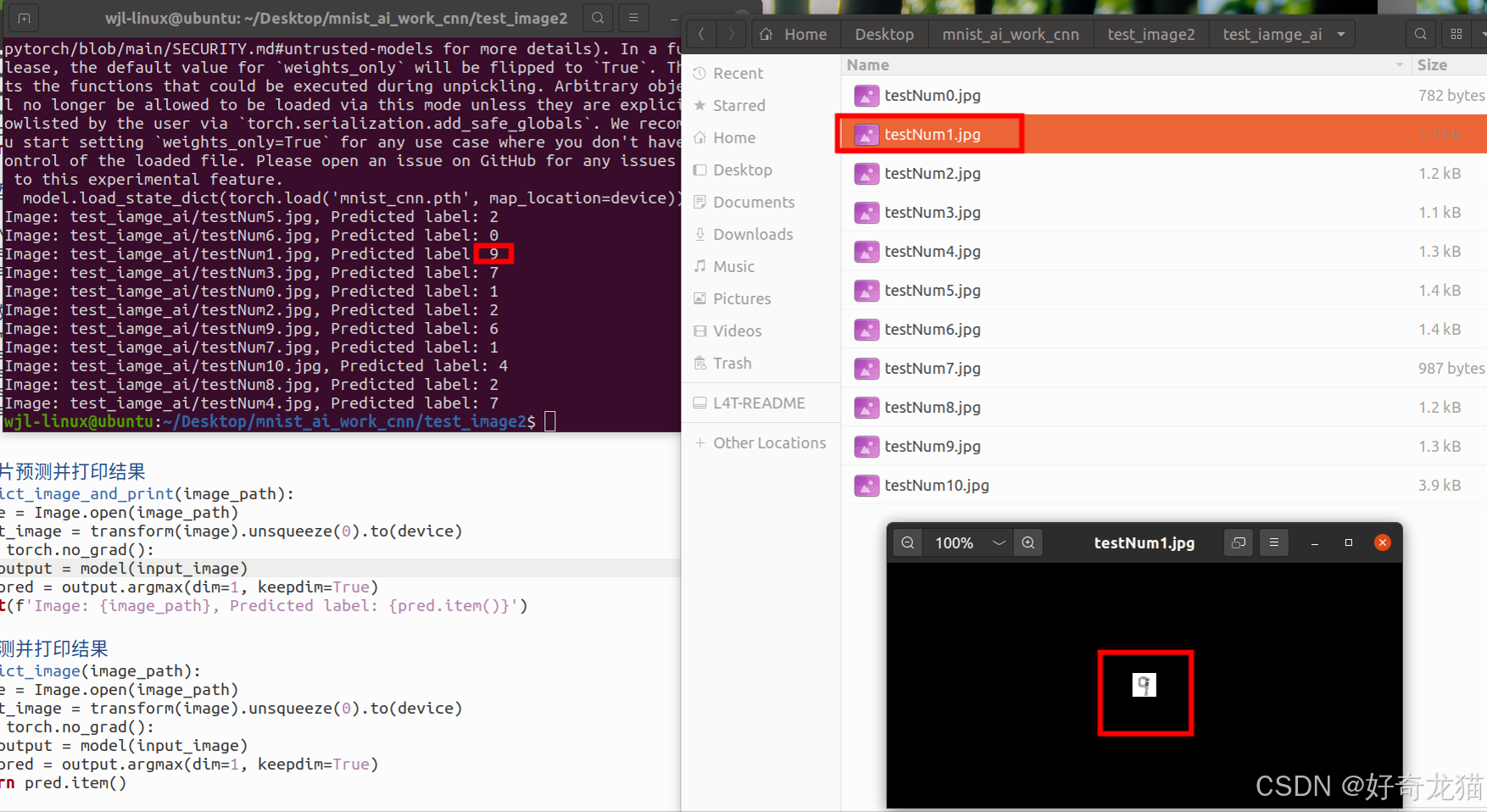The width and height of the screenshot is (1487, 812).
Task: Click Desktop breadcrumb in path bar
Action: (884, 35)
